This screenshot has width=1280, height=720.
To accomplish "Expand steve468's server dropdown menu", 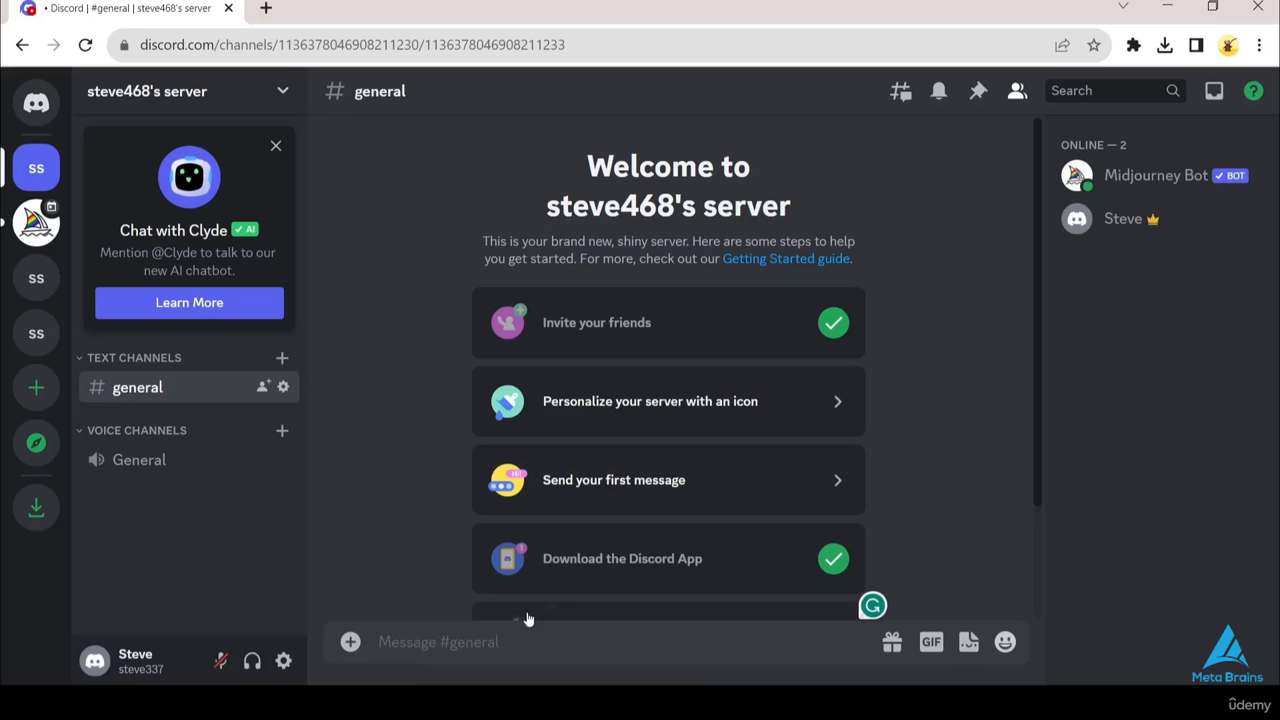I will click(x=283, y=91).
